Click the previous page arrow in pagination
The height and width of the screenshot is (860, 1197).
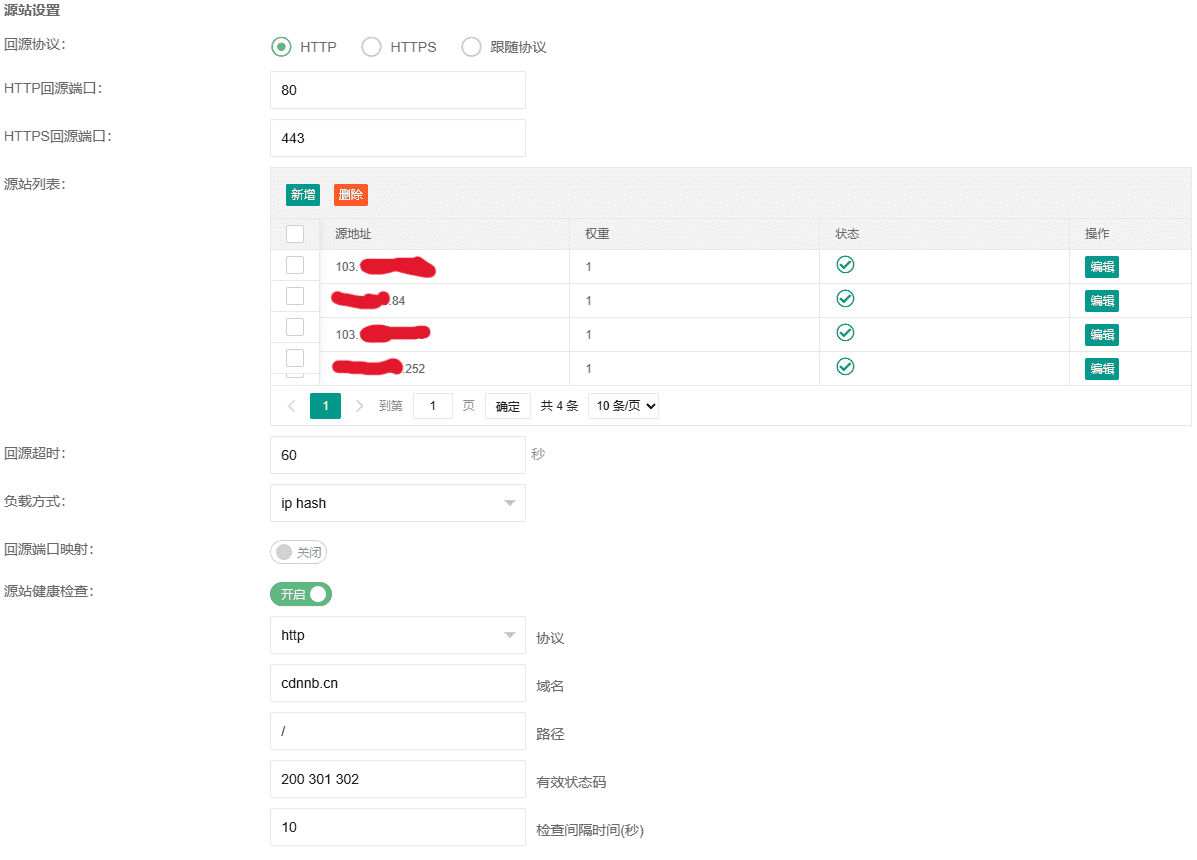pos(291,405)
